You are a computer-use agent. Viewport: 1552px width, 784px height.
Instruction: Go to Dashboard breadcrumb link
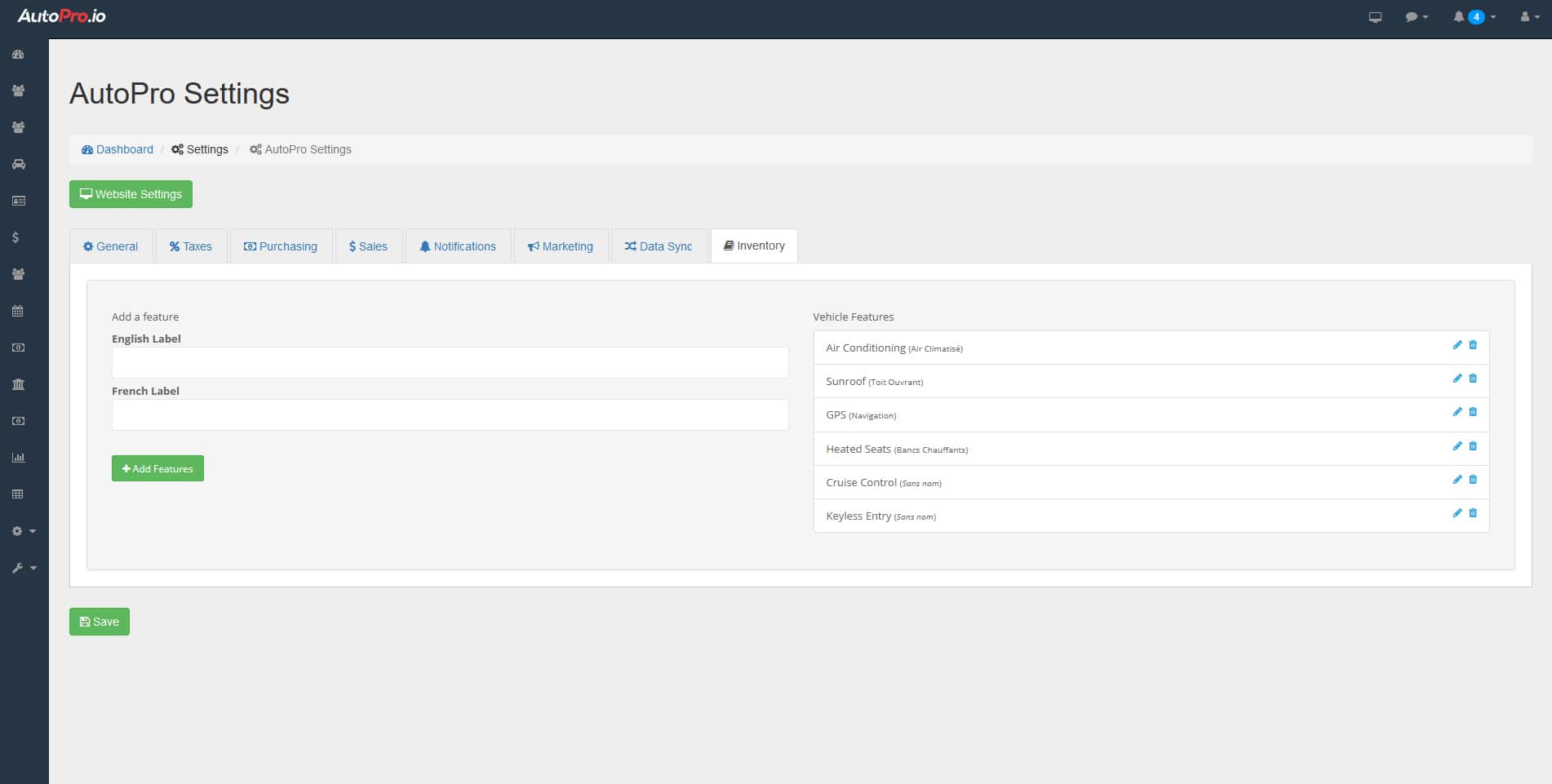click(x=118, y=149)
